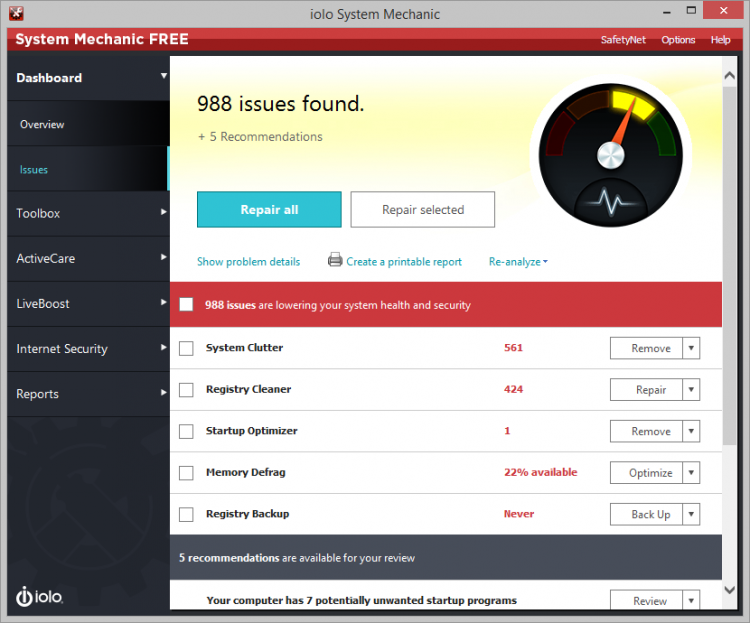
Task: Open dropdown arrow next to Optimize button
Action: (x=691, y=473)
